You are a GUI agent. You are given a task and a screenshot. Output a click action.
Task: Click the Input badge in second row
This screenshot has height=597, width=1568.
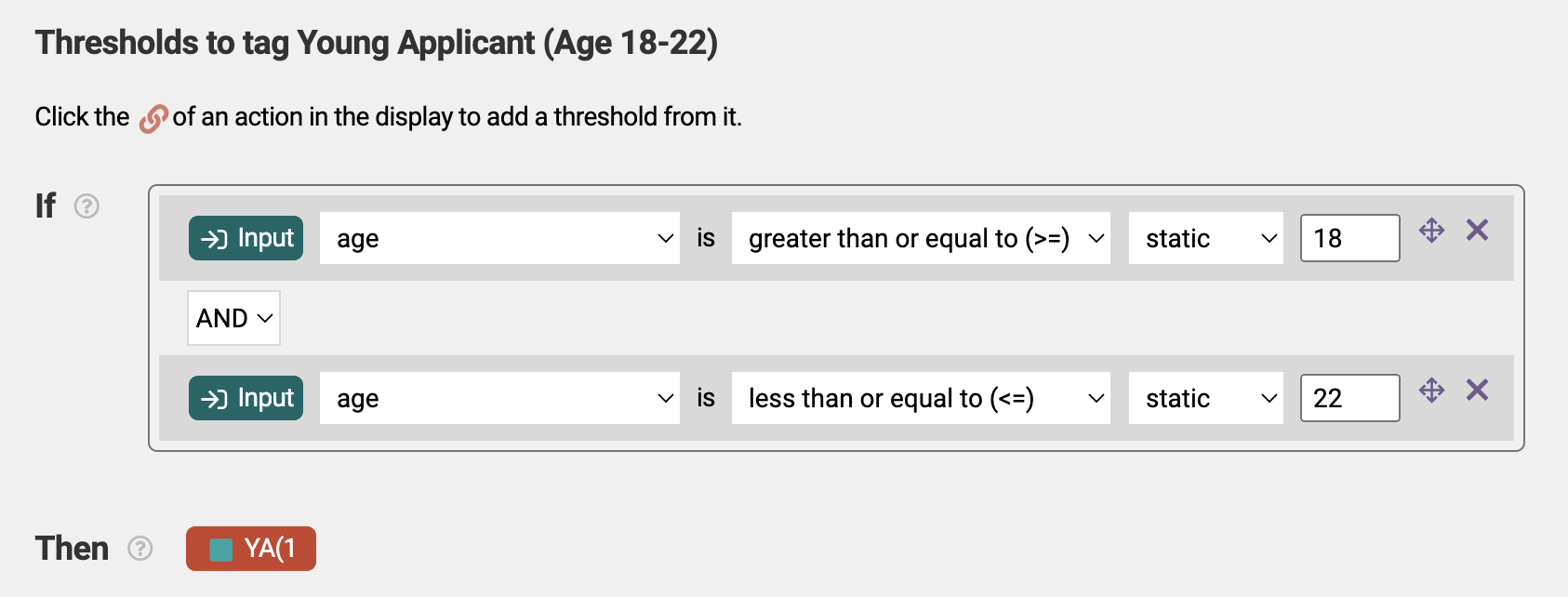(x=246, y=398)
